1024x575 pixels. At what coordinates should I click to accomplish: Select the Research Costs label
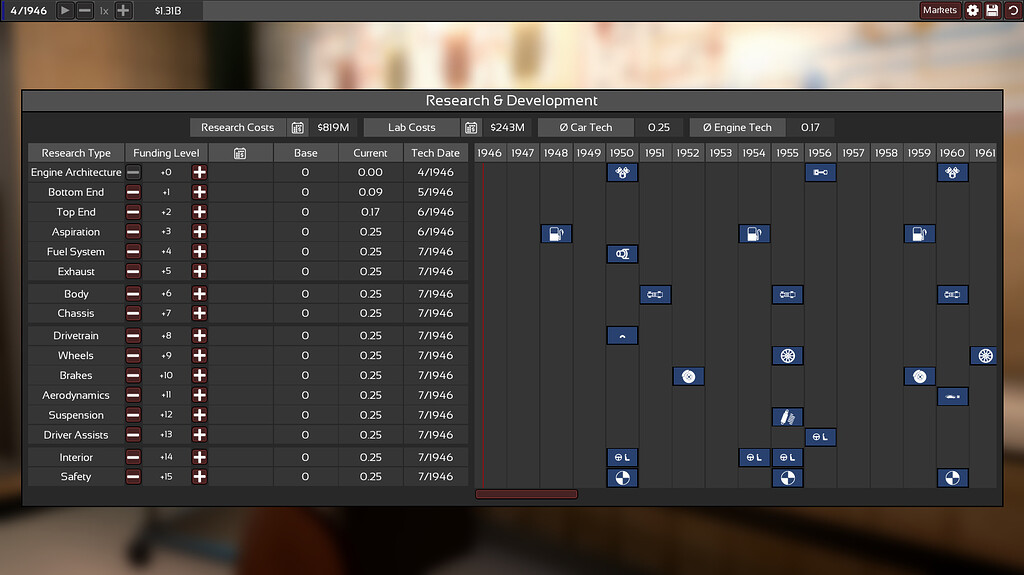238,127
